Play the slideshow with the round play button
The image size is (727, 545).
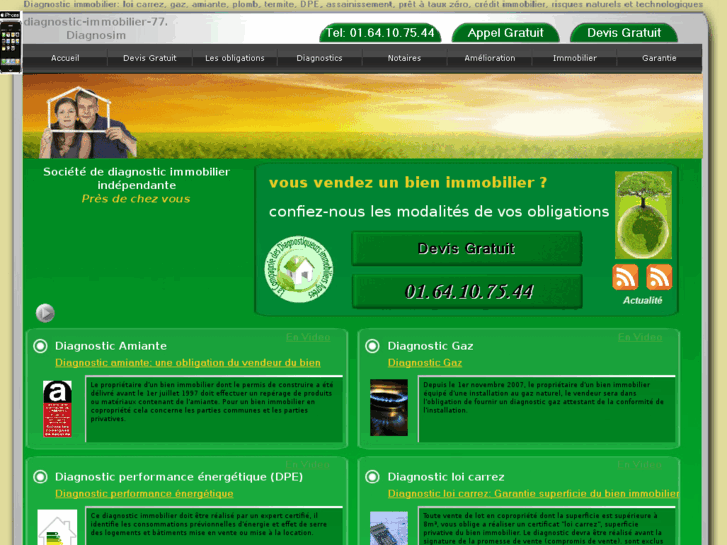pos(45,313)
